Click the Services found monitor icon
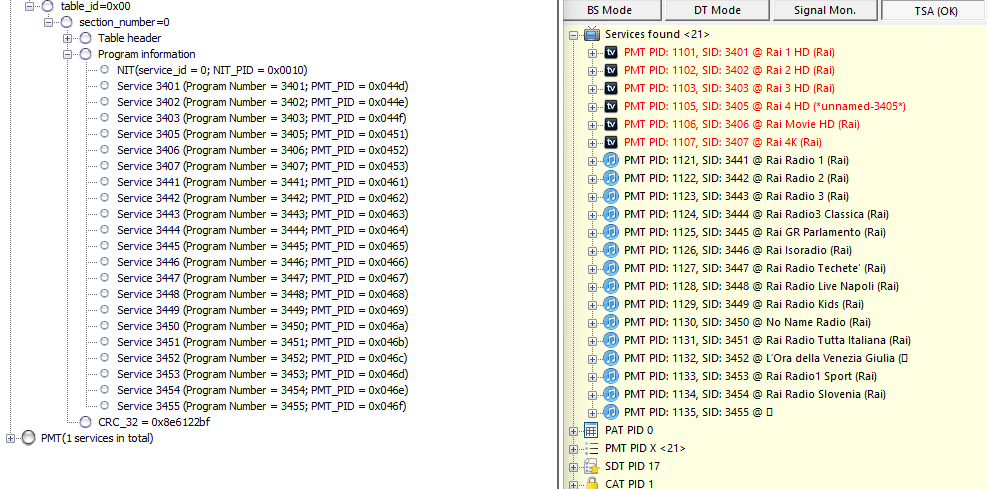 tap(592, 35)
